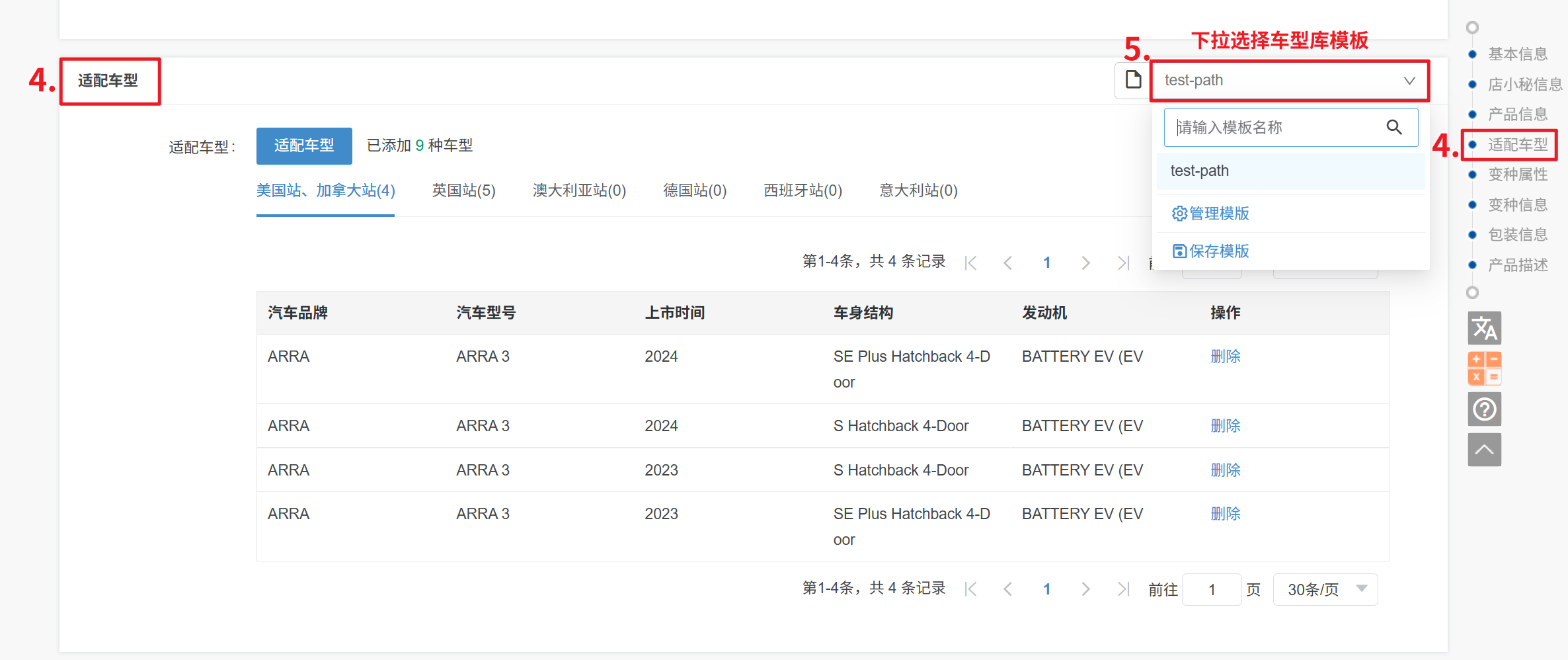Open the orange calculator icon

[1484, 368]
